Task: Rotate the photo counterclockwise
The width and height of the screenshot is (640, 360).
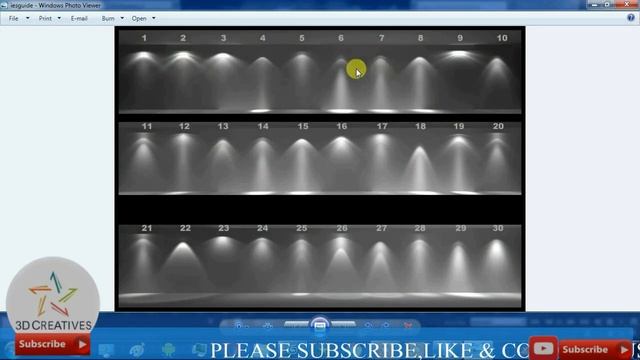Action: (x=368, y=325)
